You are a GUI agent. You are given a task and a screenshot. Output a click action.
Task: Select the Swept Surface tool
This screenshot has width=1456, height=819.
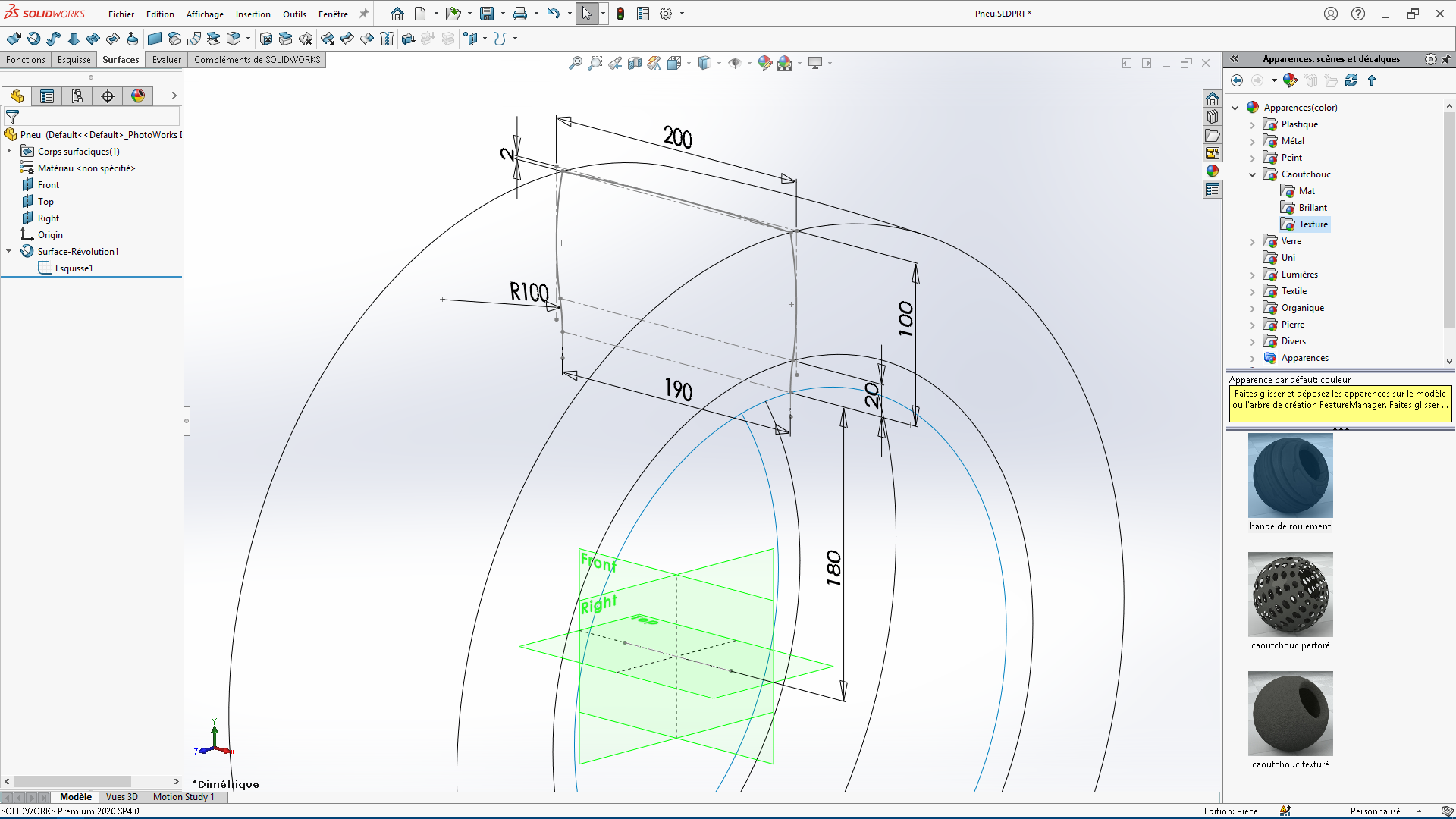[53, 39]
